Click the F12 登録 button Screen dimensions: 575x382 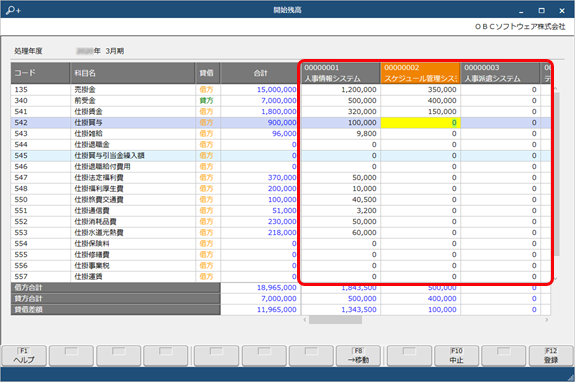(551, 356)
